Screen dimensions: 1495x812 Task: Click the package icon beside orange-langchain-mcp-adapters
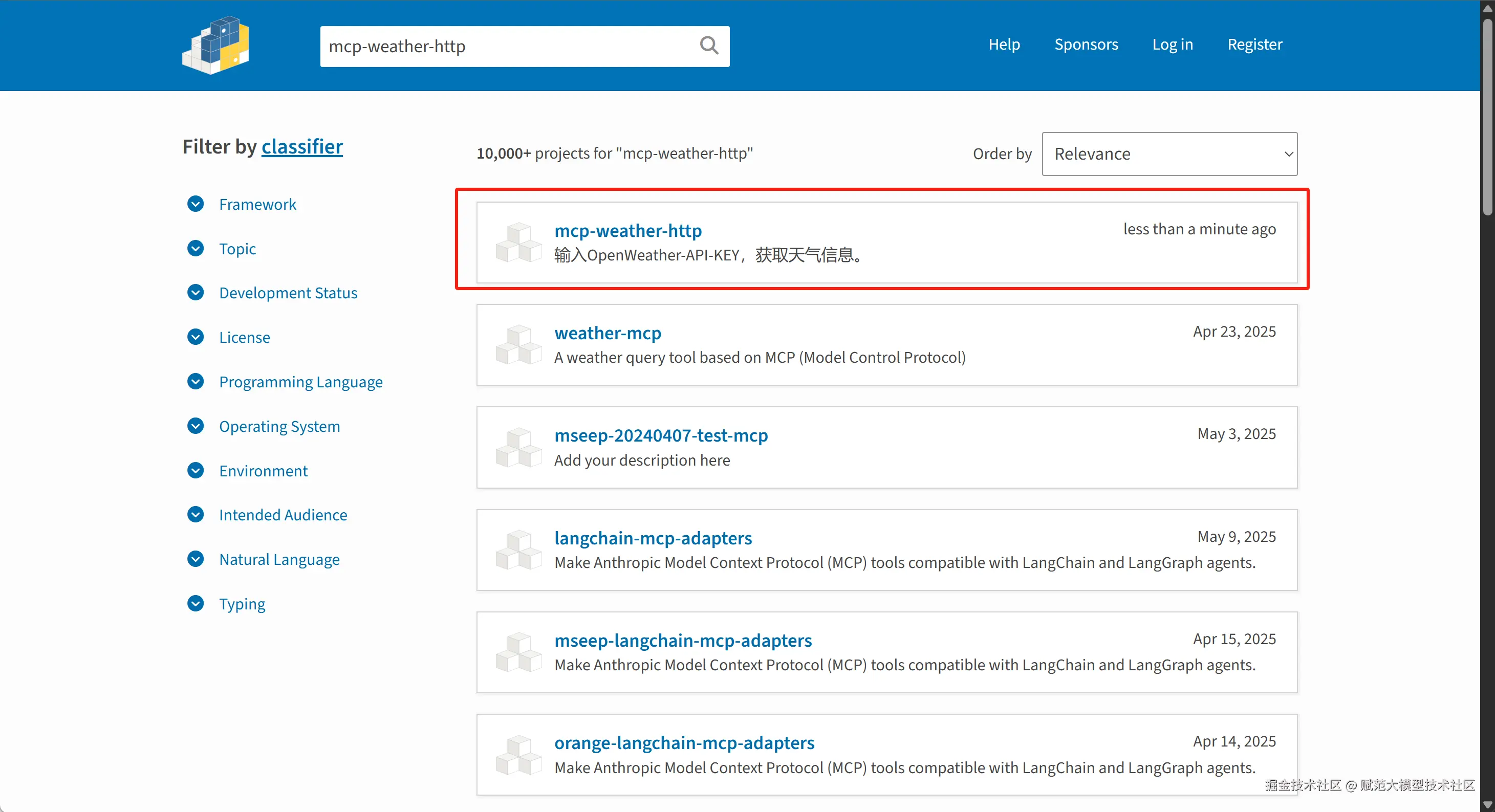[518, 755]
